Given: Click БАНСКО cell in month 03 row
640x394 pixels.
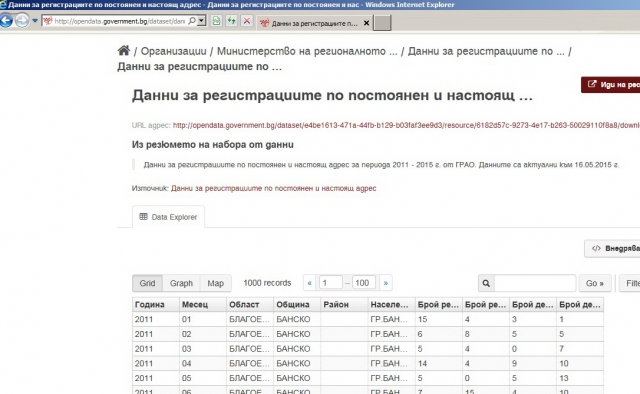Looking at the screenshot, I should point(297,349).
